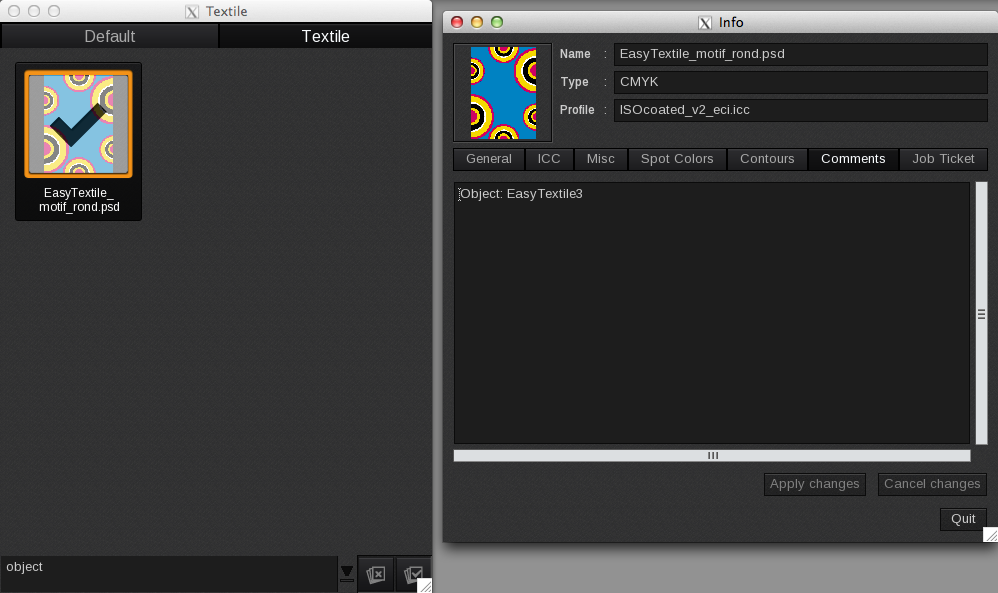The width and height of the screenshot is (998, 593).
Task: Open the Spot Colors tab
Action: tap(677, 159)
